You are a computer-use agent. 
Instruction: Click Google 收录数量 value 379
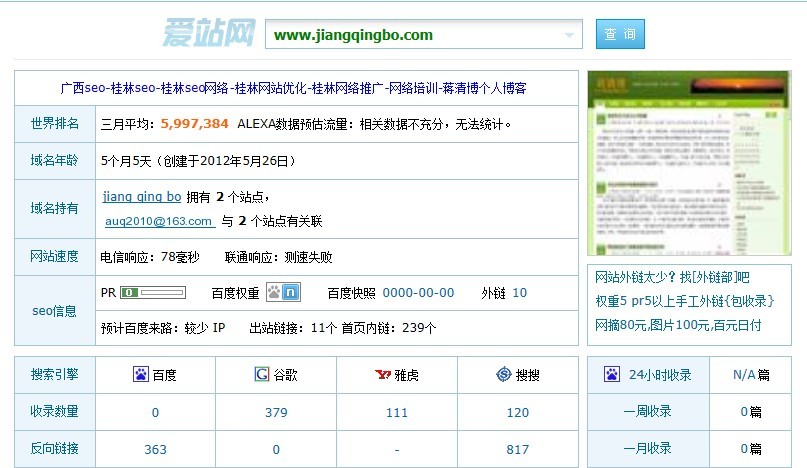[x=276, y=412]
